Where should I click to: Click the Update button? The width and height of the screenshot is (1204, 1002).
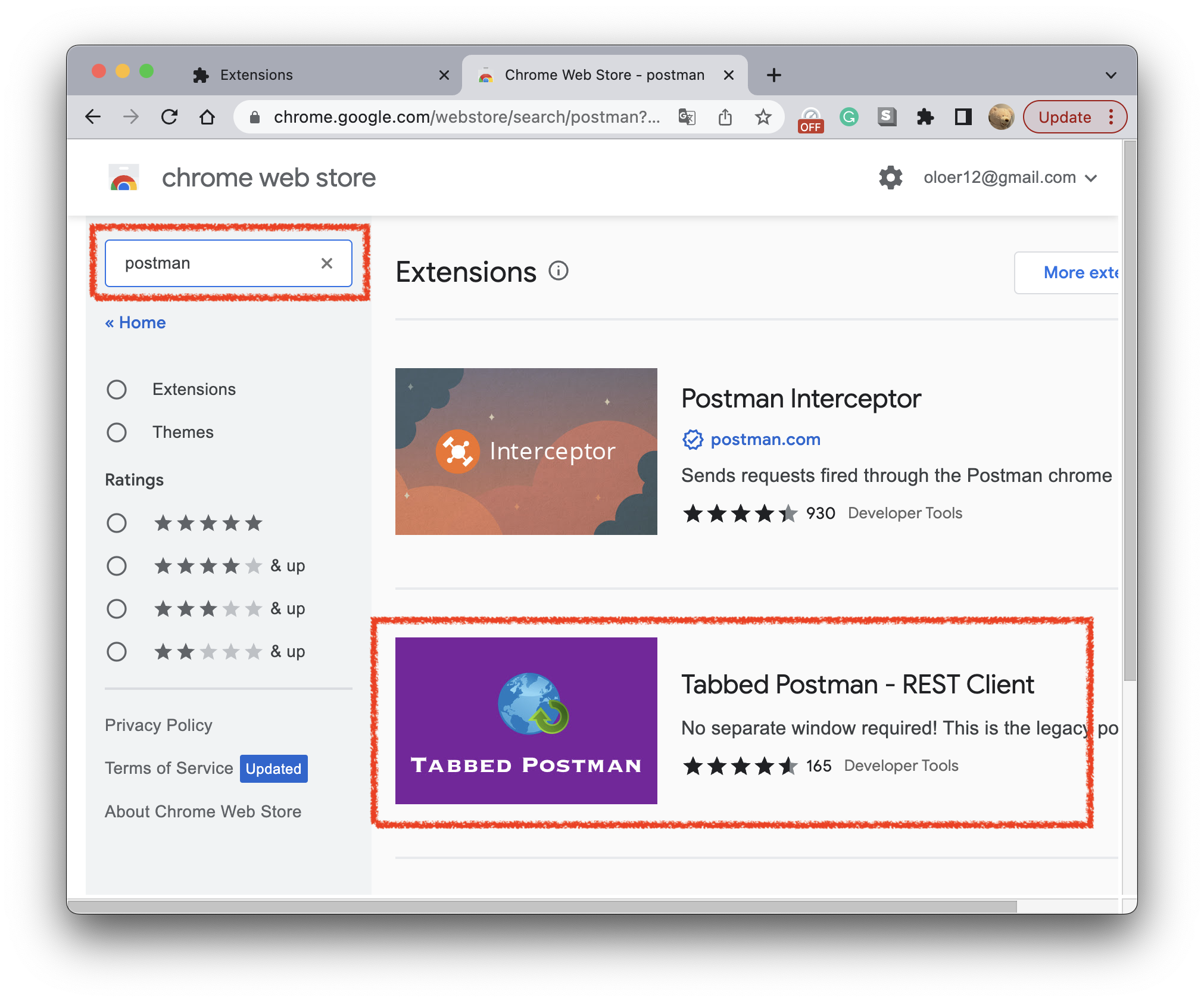(1065, 117)
